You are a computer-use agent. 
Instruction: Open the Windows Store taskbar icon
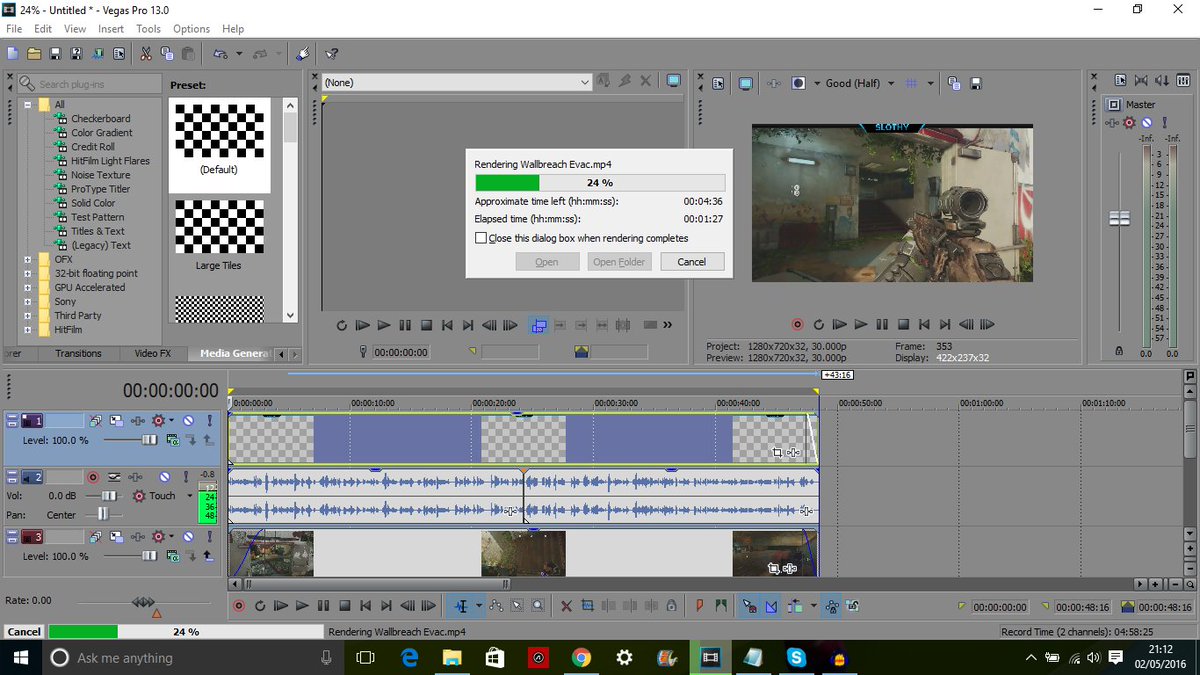click(494, 658)
